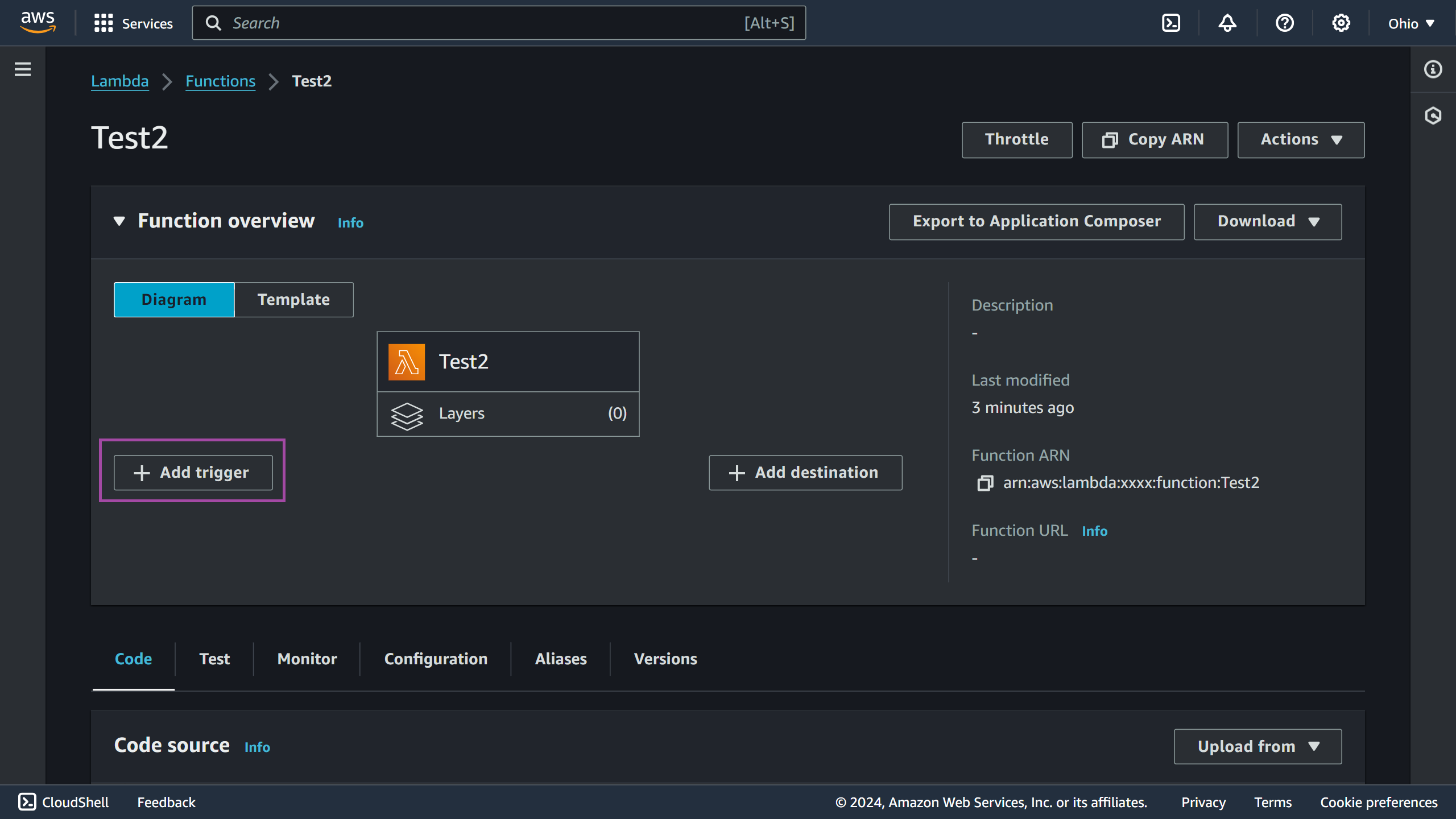Toggle the Function overview collapse arrow
This screenshot has width=1456, height=819.
click(x=118, y=222)
